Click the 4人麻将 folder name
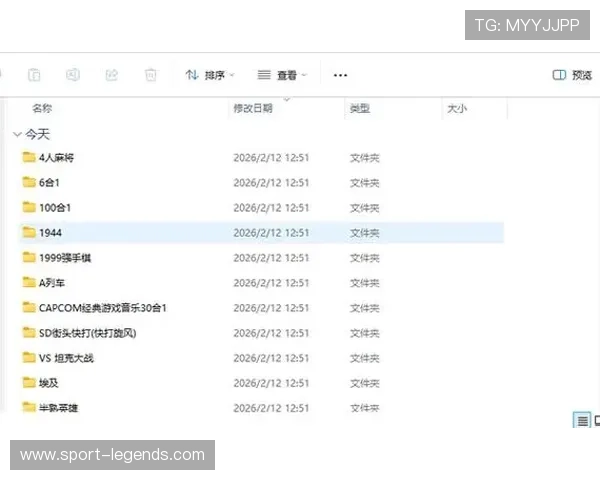This screenshot has height=480, width=600. [56, 158]
